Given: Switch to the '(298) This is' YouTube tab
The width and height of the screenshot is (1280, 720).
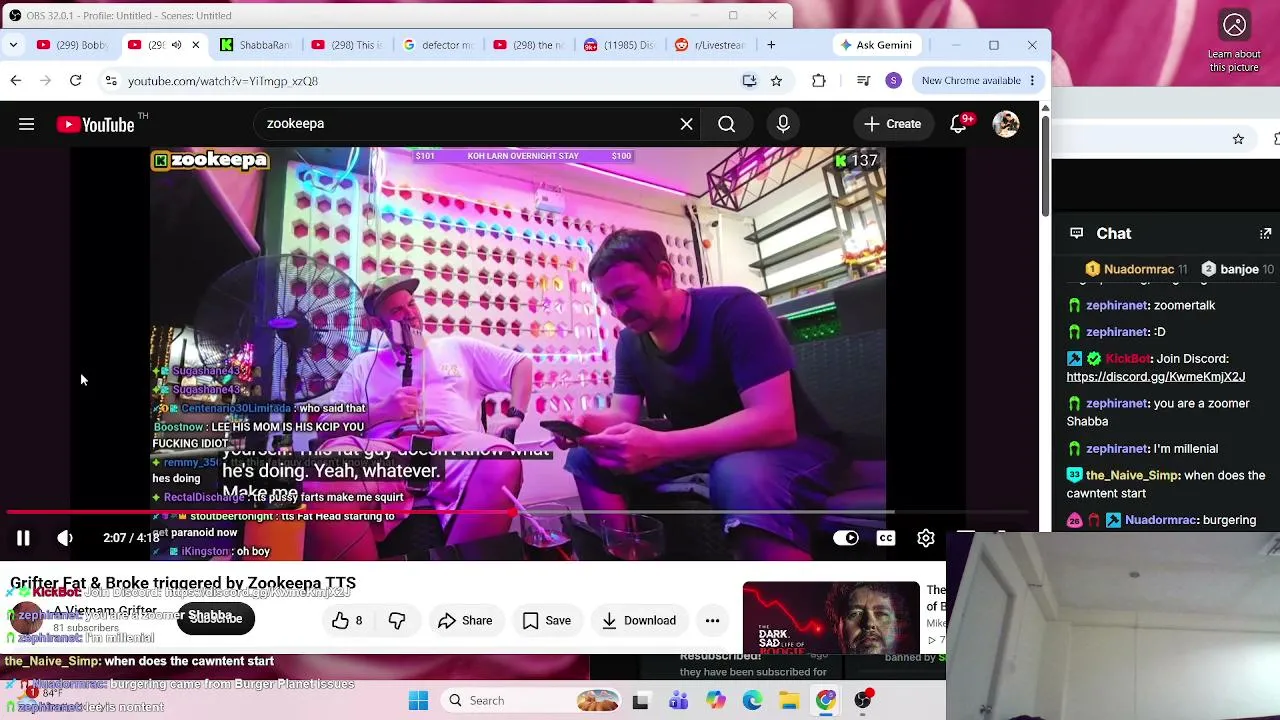Looking at the screenshot, I should click(347, 45).
